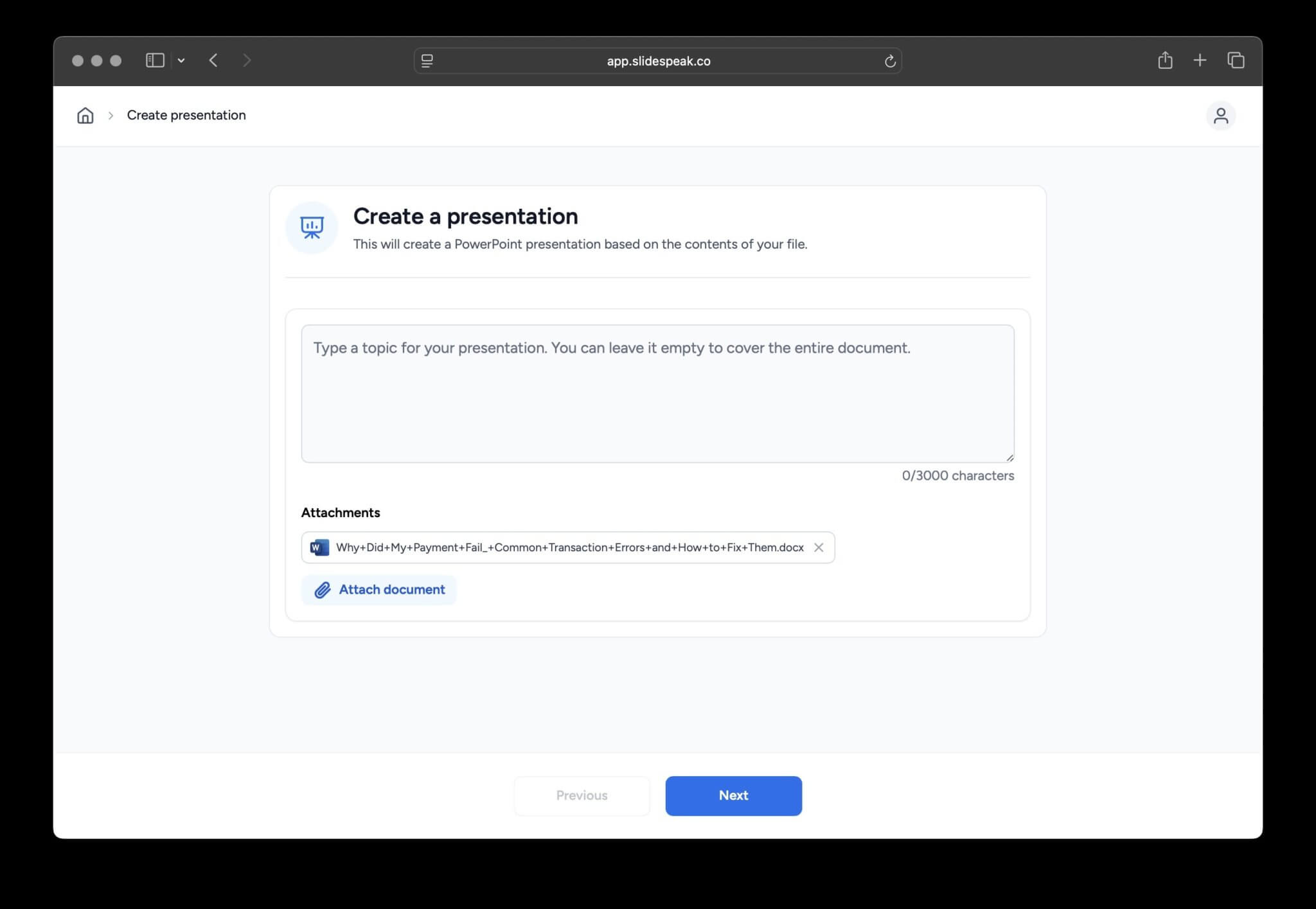The width and height of the screenshot is (1316, 909).
Task: Select the Create presentation breadcrumb label
Action: pos(186,115)
